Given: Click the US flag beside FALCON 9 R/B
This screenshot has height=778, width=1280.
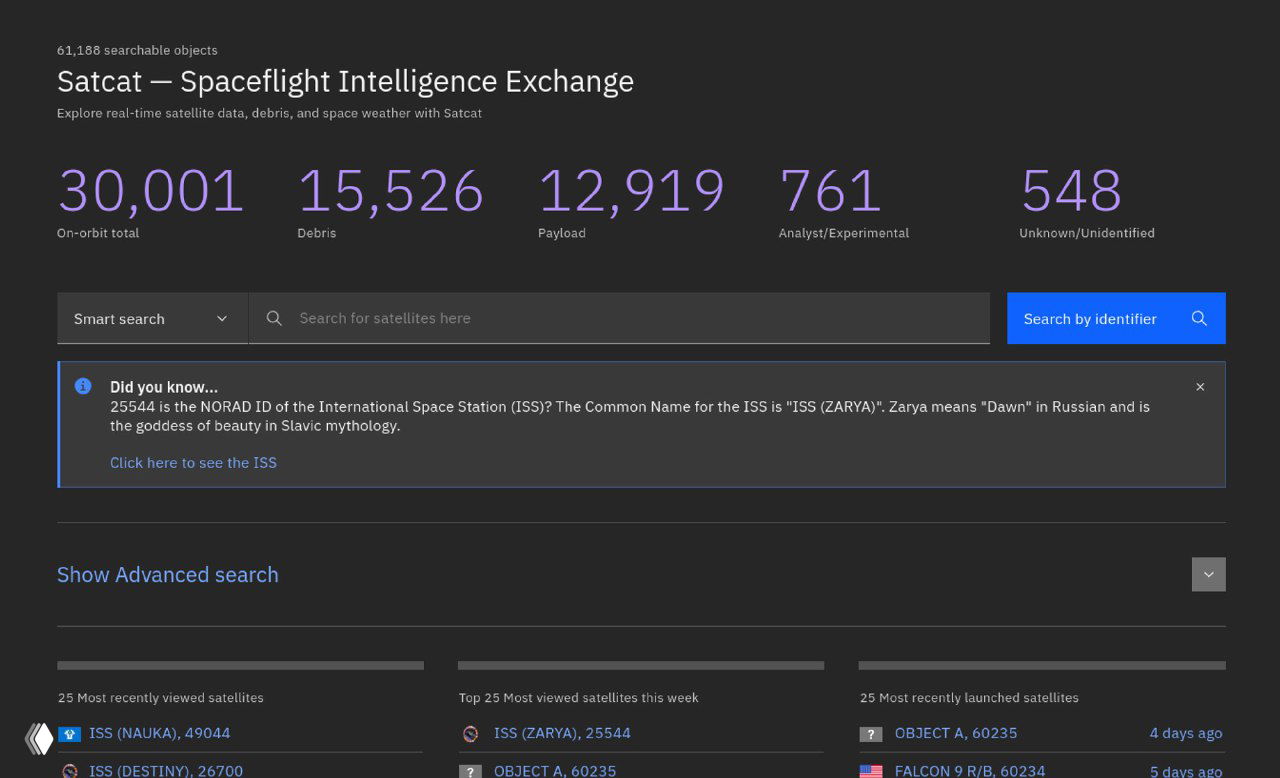Looking at the screenshot, I should coord(871,771).
